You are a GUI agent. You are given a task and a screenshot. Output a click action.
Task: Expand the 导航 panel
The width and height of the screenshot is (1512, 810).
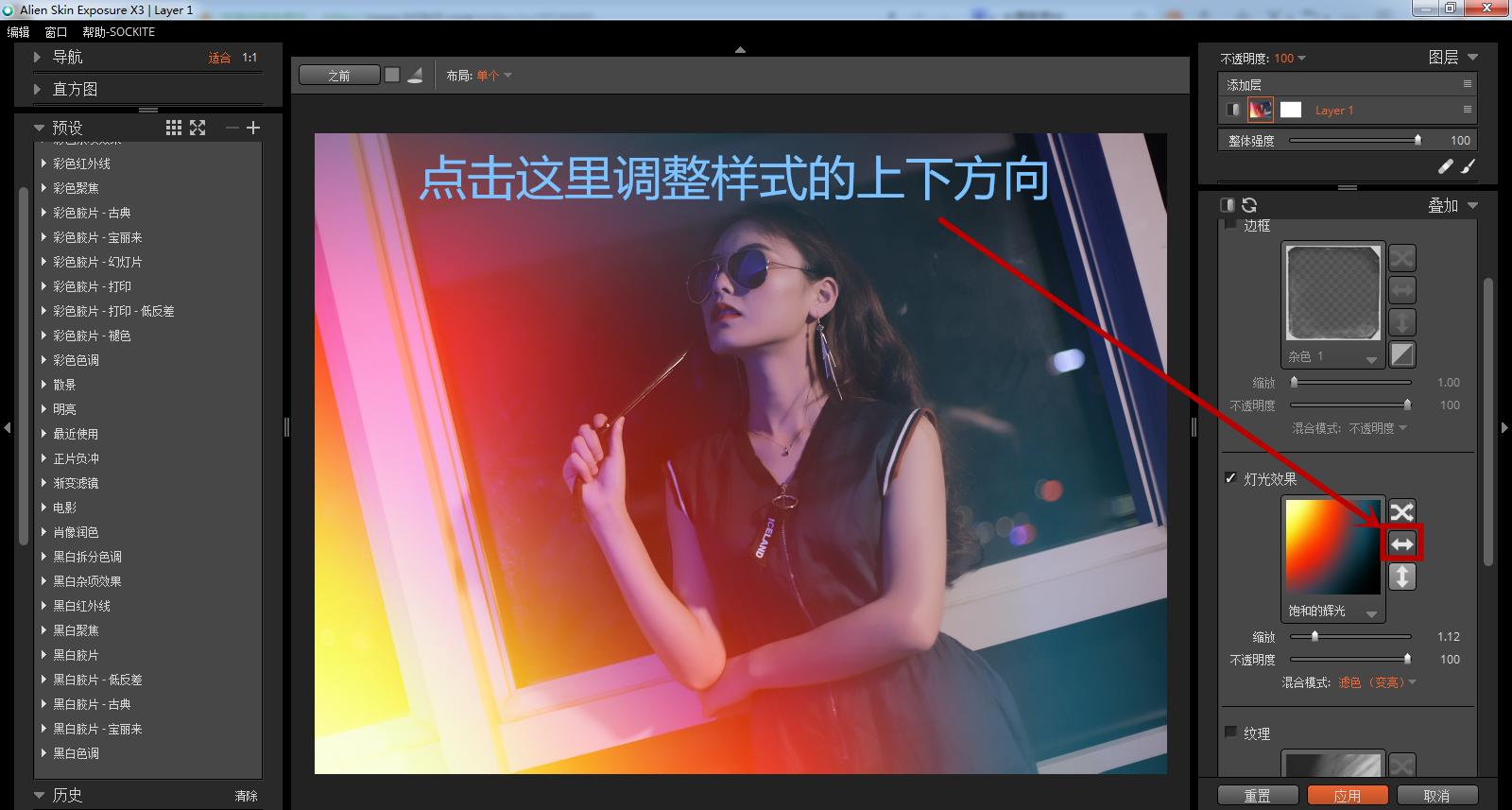(x=38, y=57)
